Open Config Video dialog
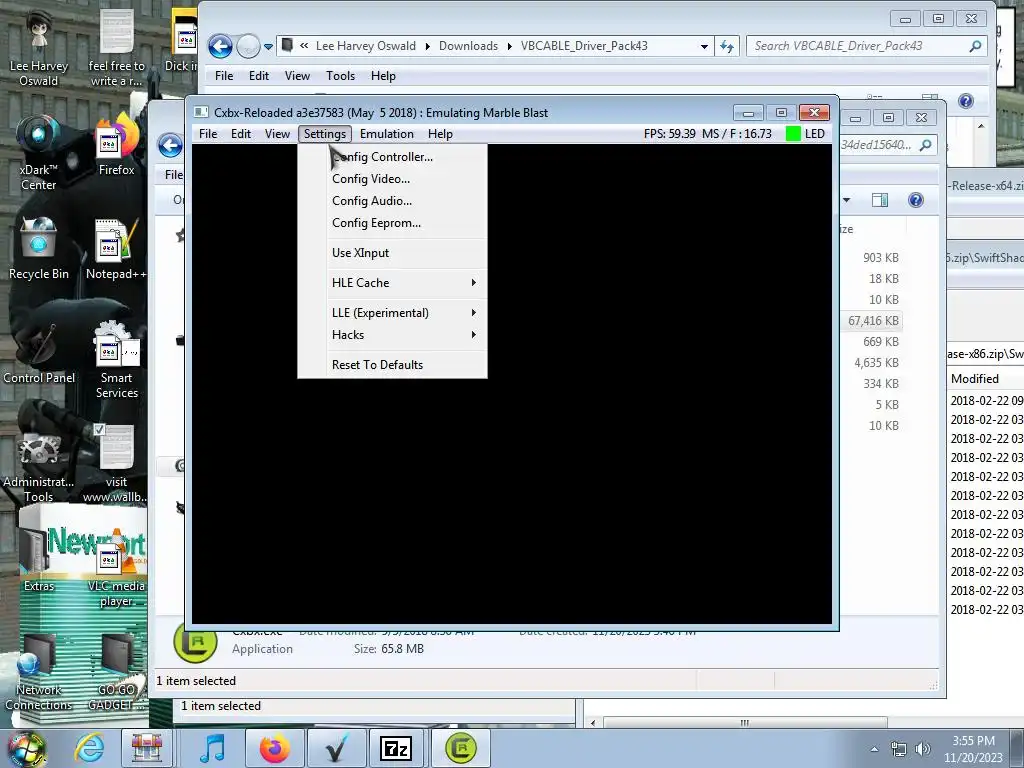Image resolution: width=1024 pixels, height=768 pixels. click(x=392, y=179)
